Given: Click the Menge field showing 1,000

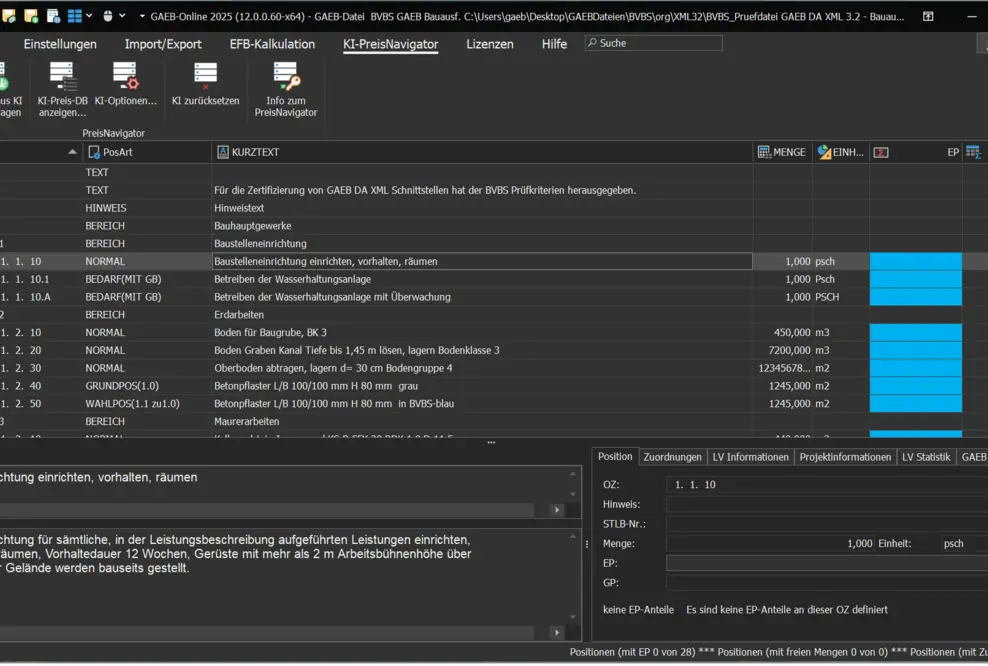Looking at the screenshot, I should (771, 543).
